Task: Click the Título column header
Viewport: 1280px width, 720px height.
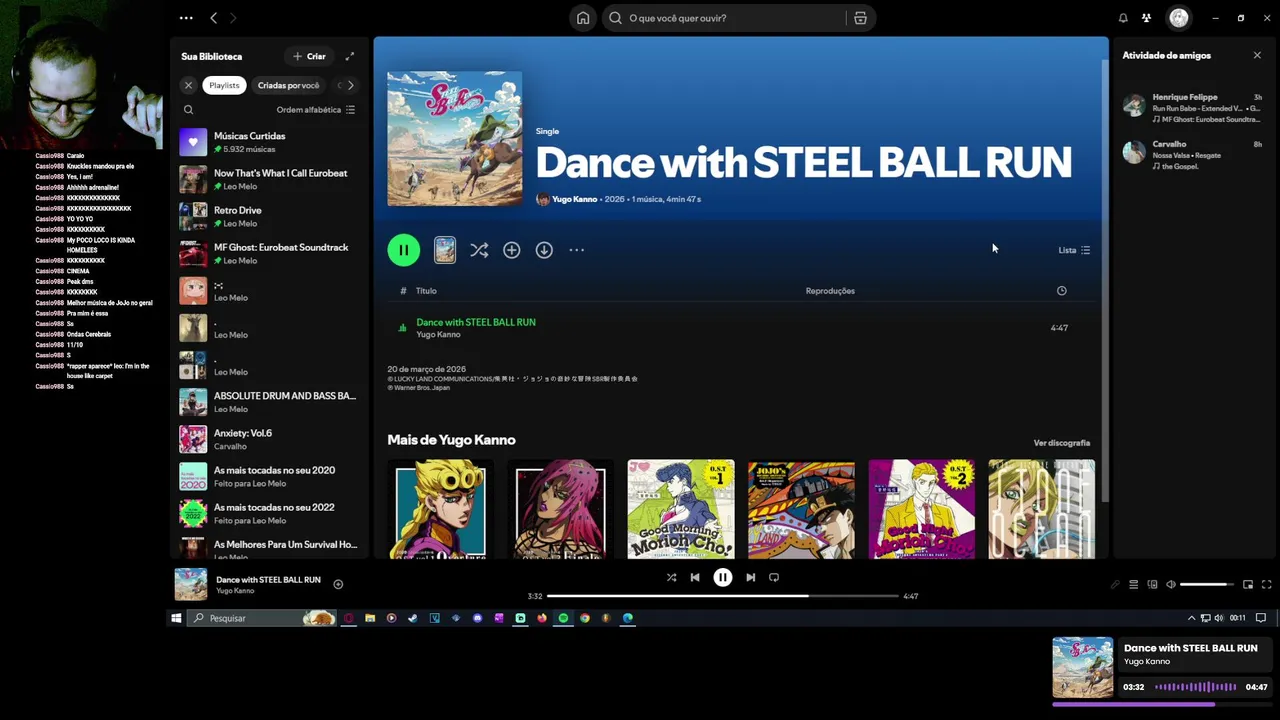Action: [x=426, y=291]
